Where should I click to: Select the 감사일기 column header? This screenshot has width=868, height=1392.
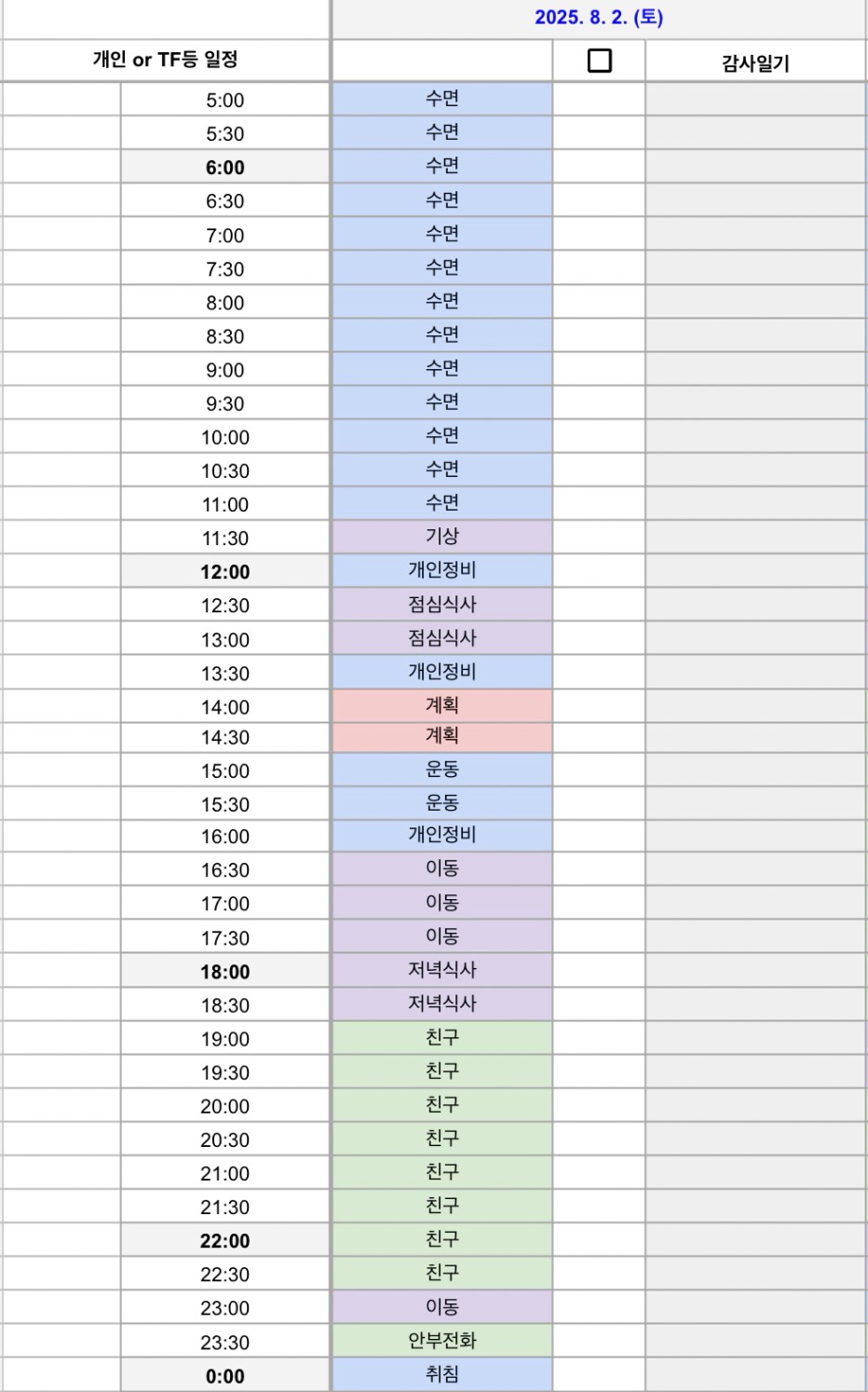(x=755, y=62)
